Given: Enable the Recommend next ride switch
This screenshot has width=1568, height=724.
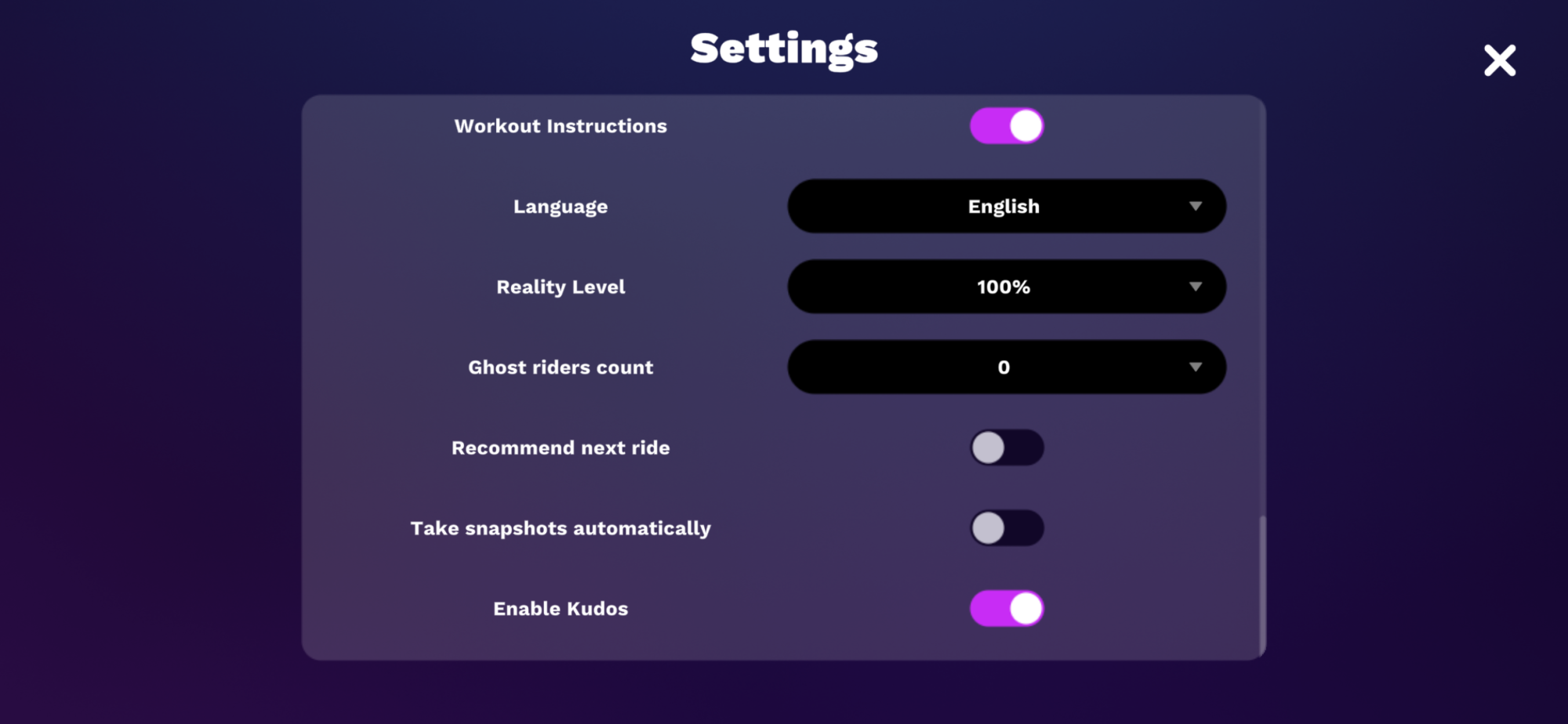Looking at the screenshot, I should (1007, 447).
